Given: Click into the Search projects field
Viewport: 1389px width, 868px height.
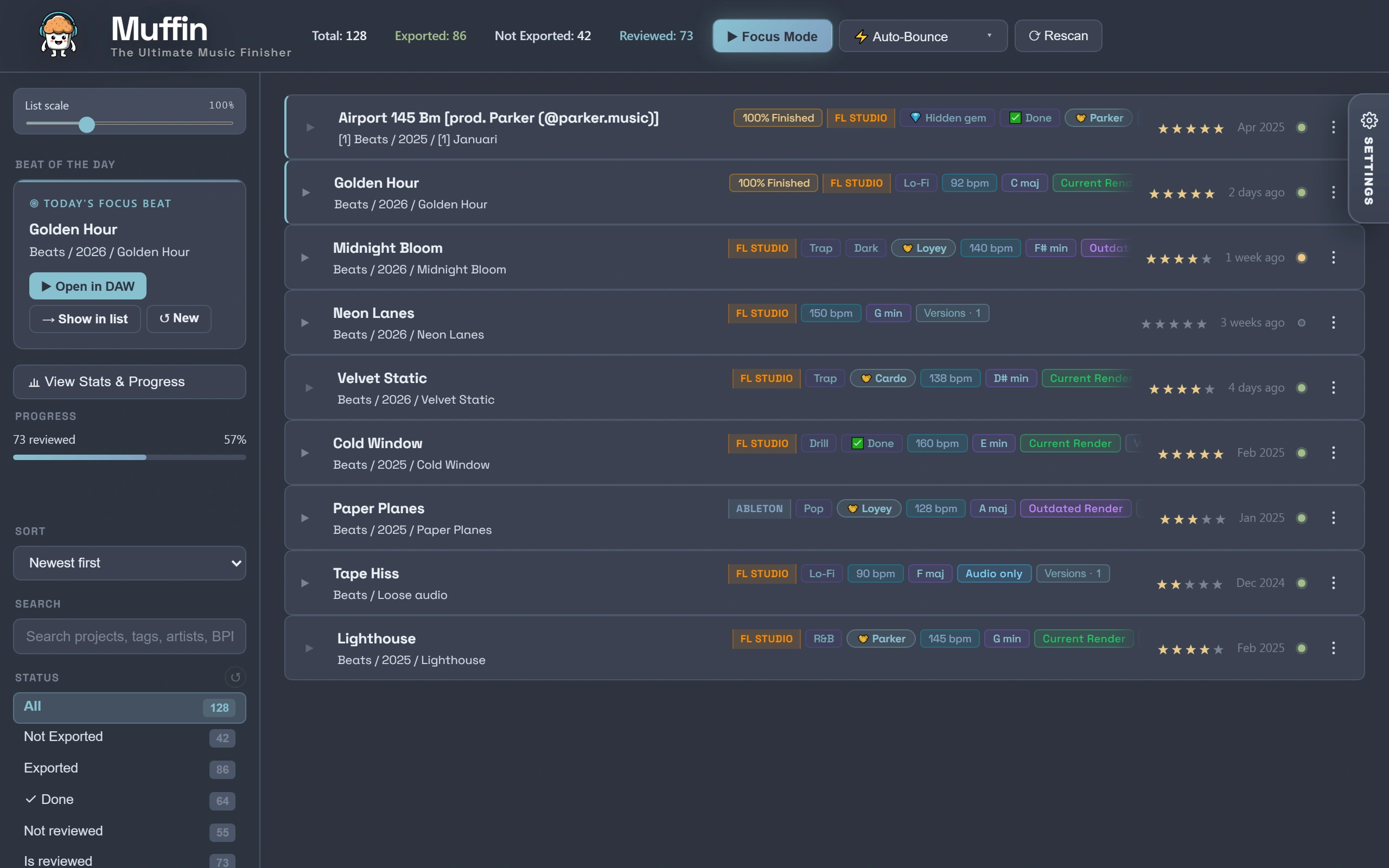Looking at the screenshot, I should tap(130, 637).
